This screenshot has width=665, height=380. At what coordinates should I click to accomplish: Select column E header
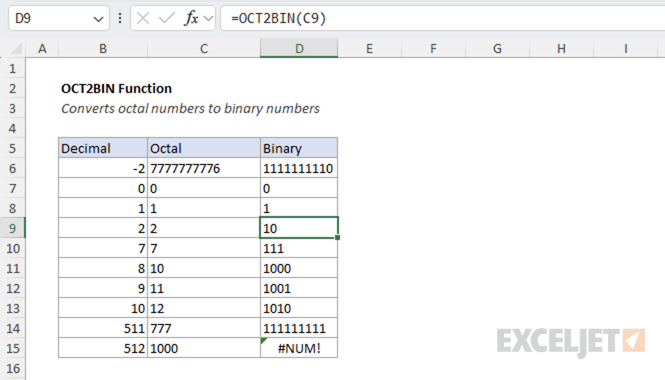(369, 49)
